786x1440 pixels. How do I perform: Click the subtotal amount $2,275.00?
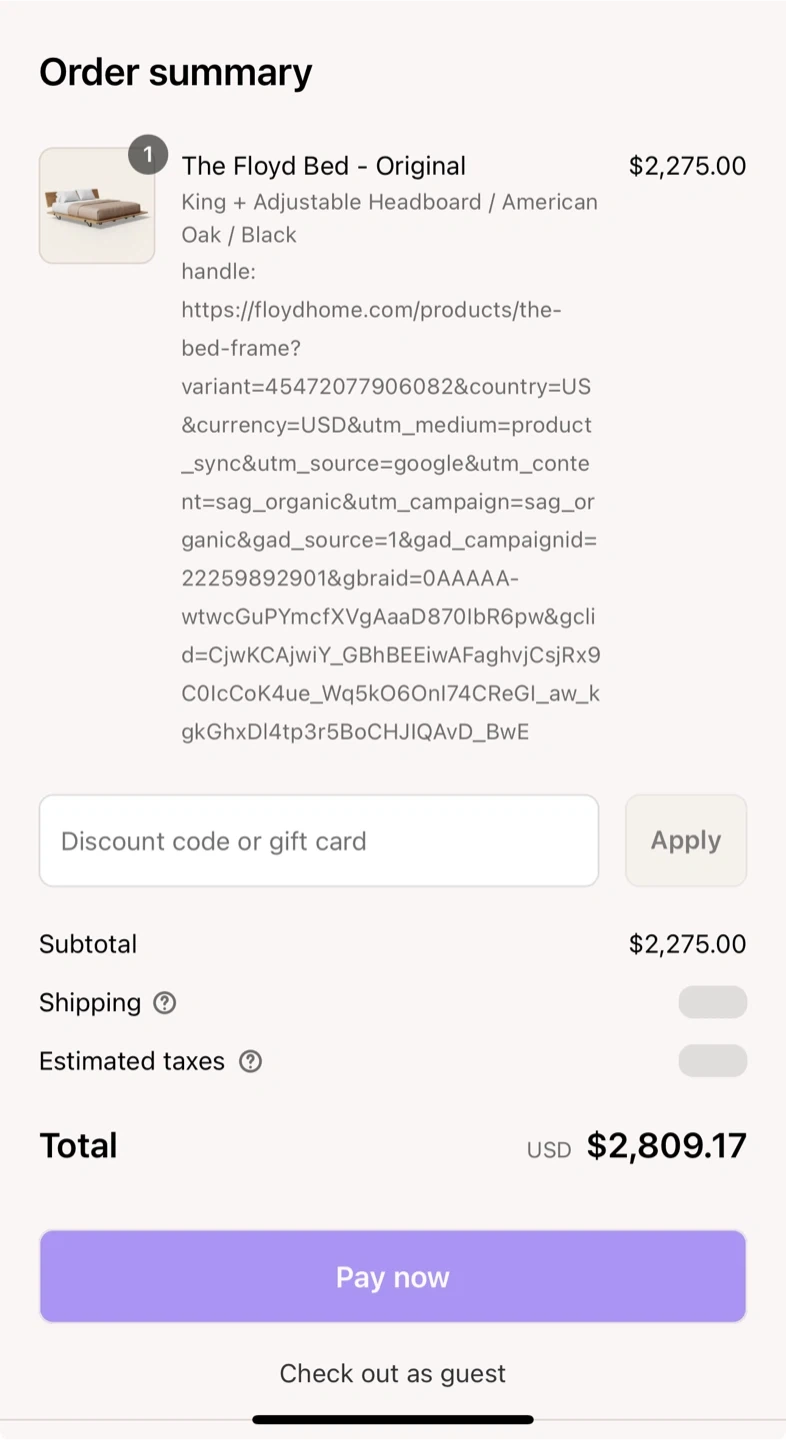687,944
